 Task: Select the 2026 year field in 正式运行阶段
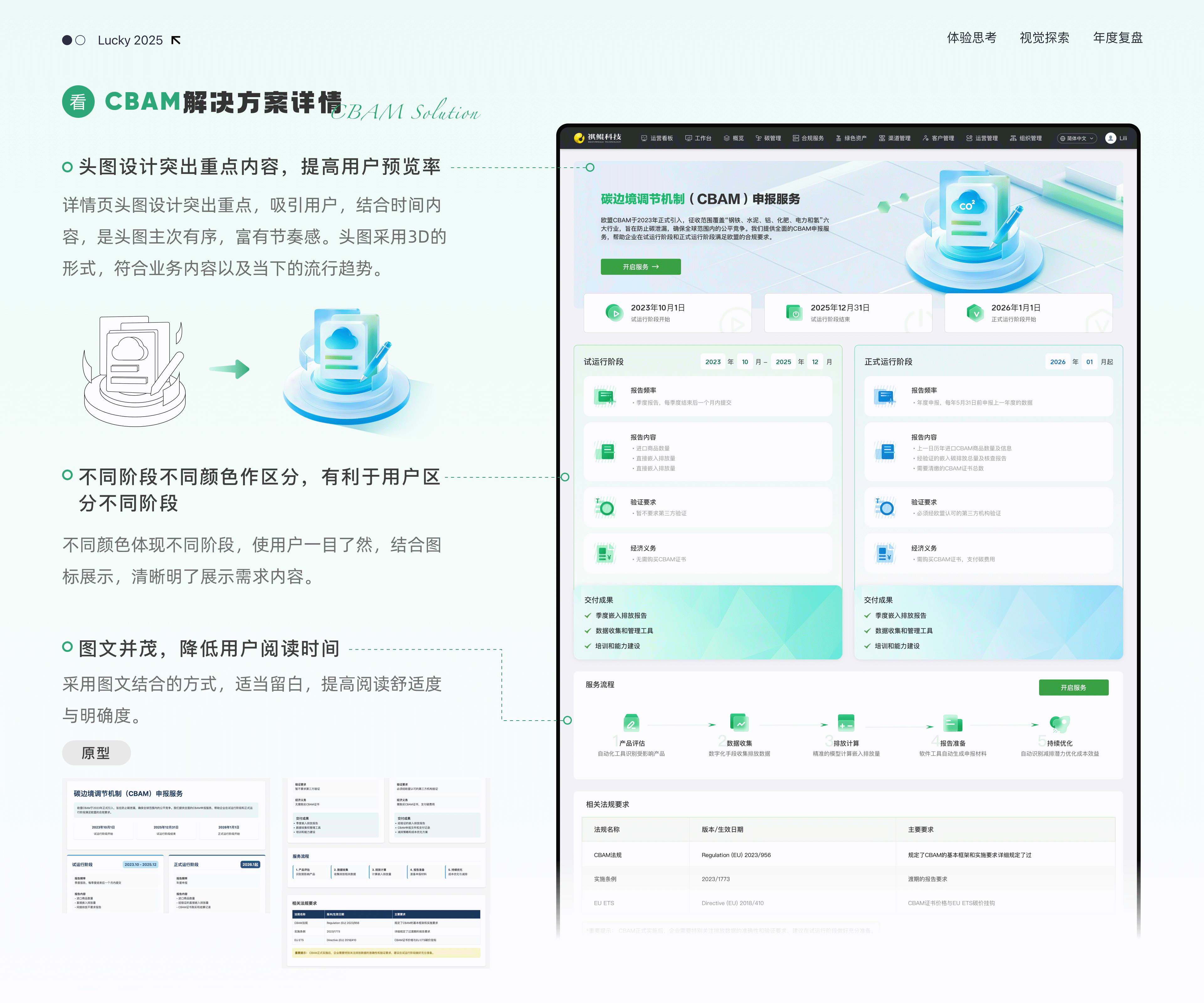tap(1057, 362)
